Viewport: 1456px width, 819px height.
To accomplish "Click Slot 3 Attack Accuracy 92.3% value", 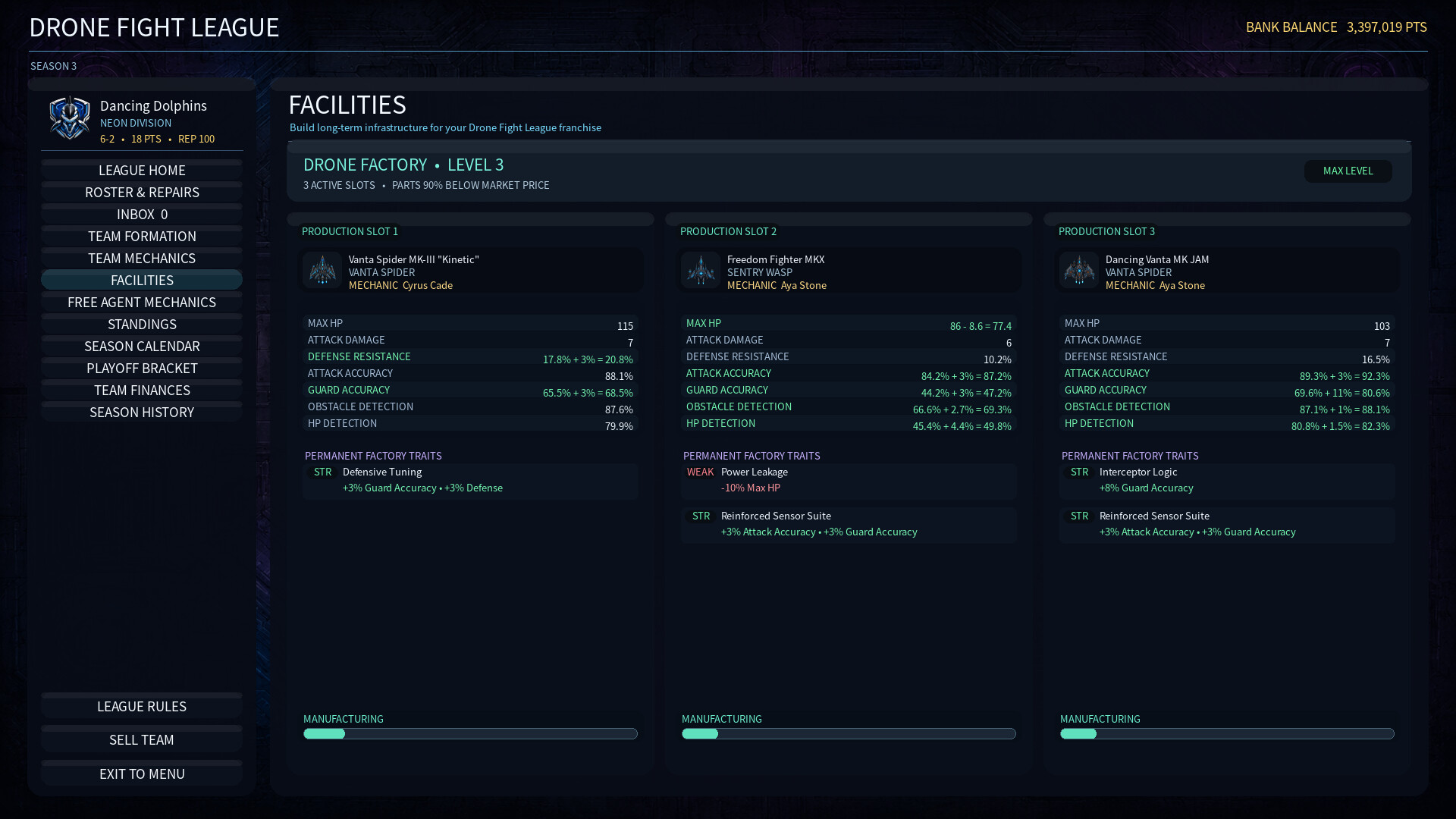I will coord(1345,376).
